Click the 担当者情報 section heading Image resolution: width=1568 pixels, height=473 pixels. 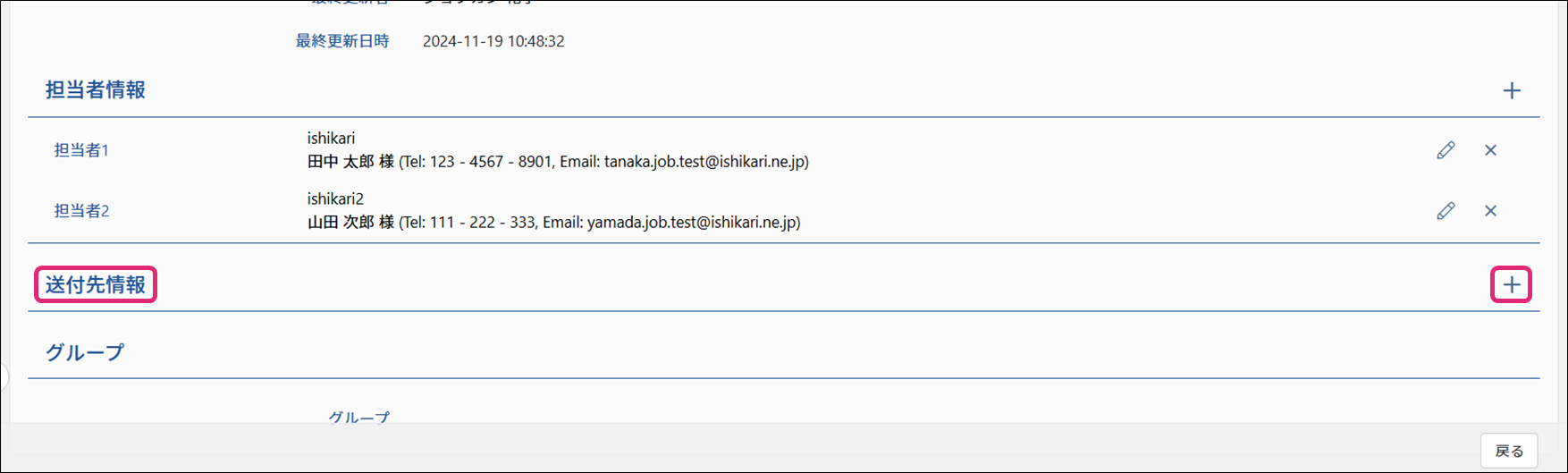click(x=96, y=90)
